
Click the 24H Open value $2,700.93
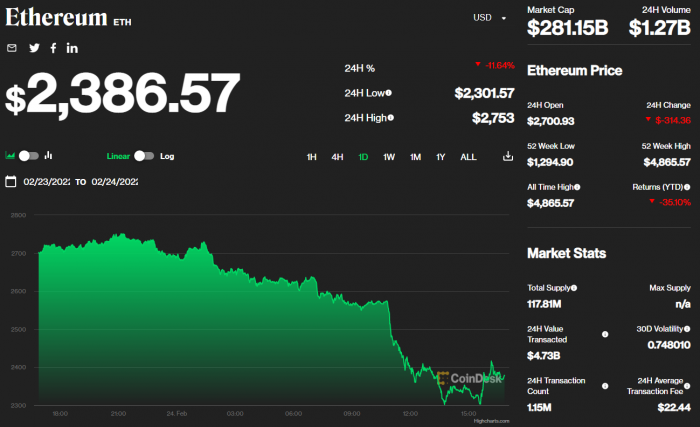tap(550, 121)
